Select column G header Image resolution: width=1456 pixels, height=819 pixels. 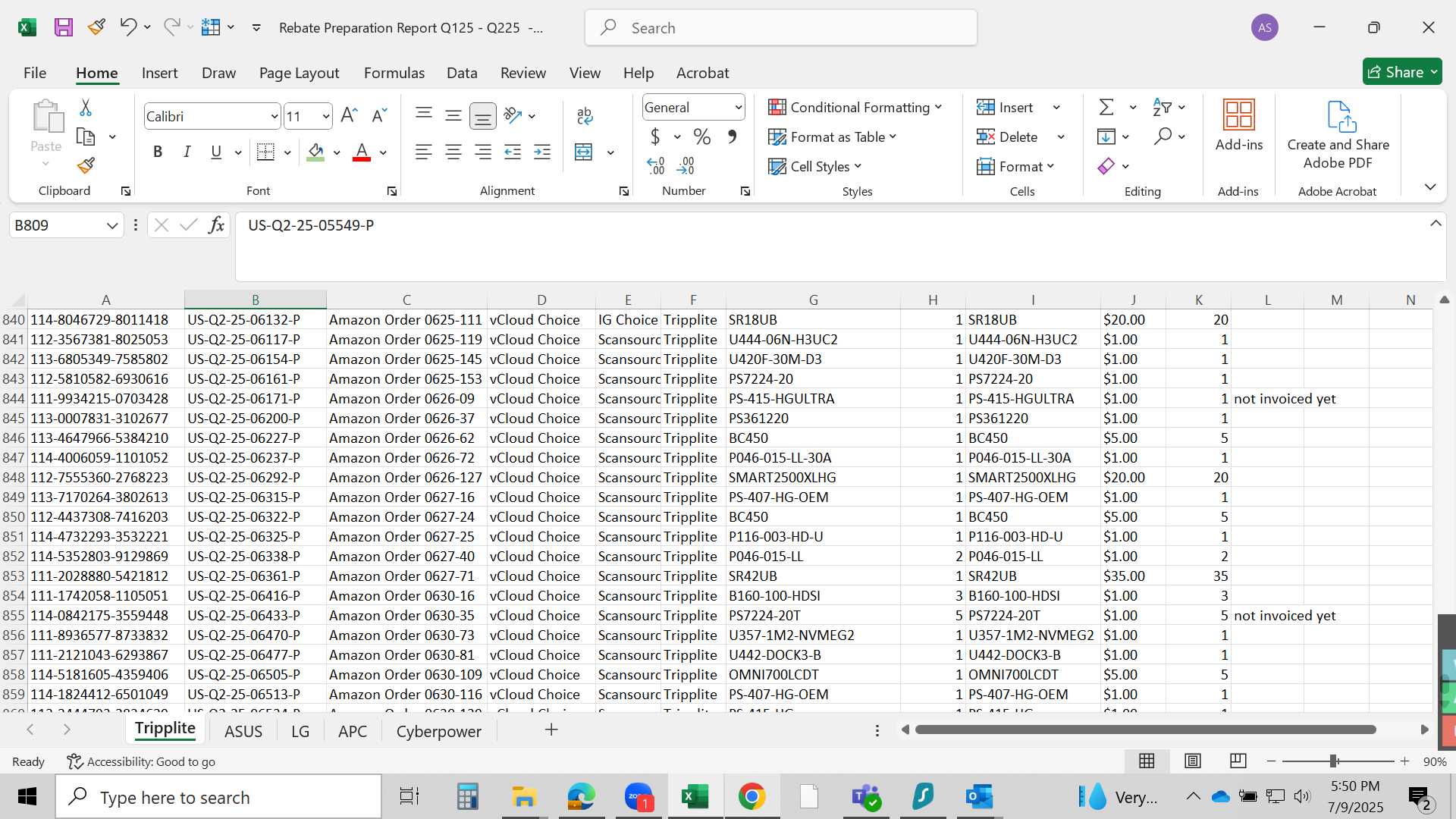click(x=813, y=300)
